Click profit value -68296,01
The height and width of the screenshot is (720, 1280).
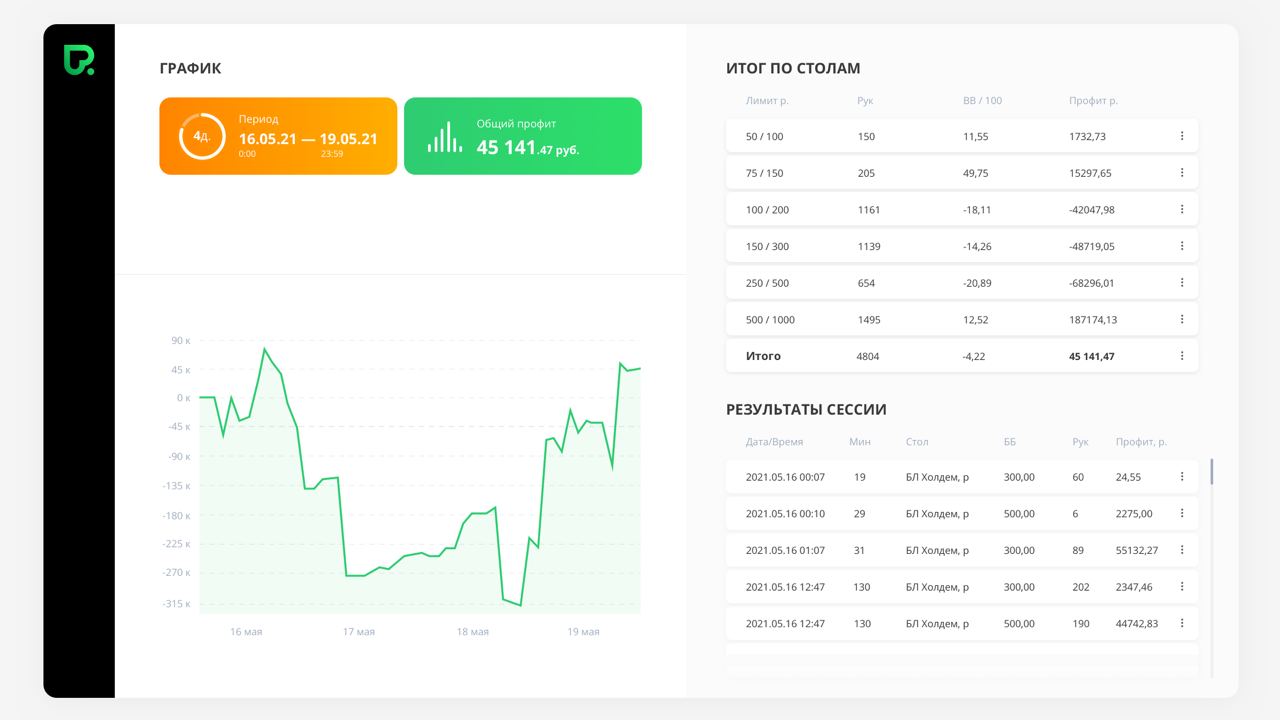point(1092,283)
